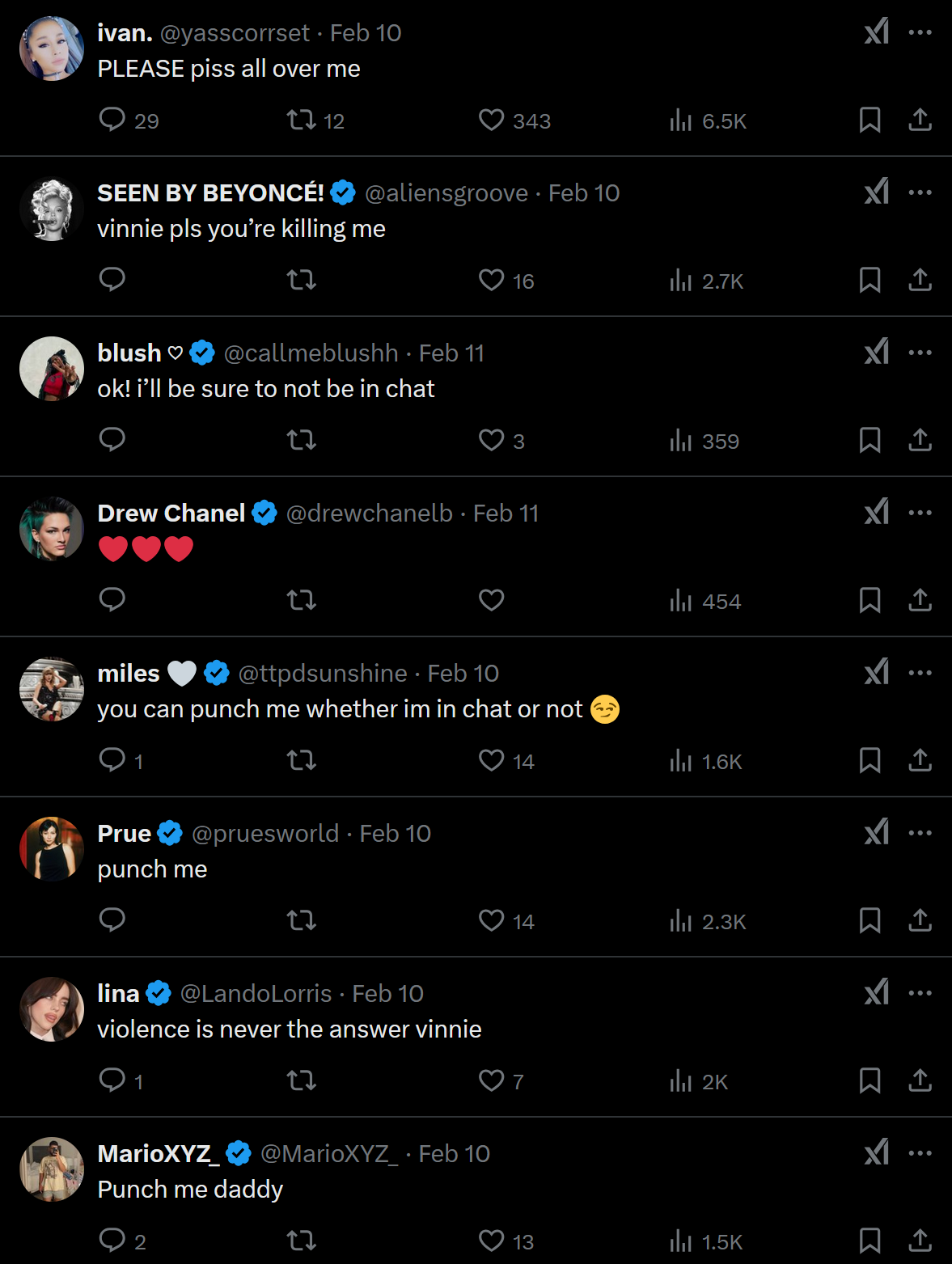Open Prue's display name link

click(x=125, y=834)
